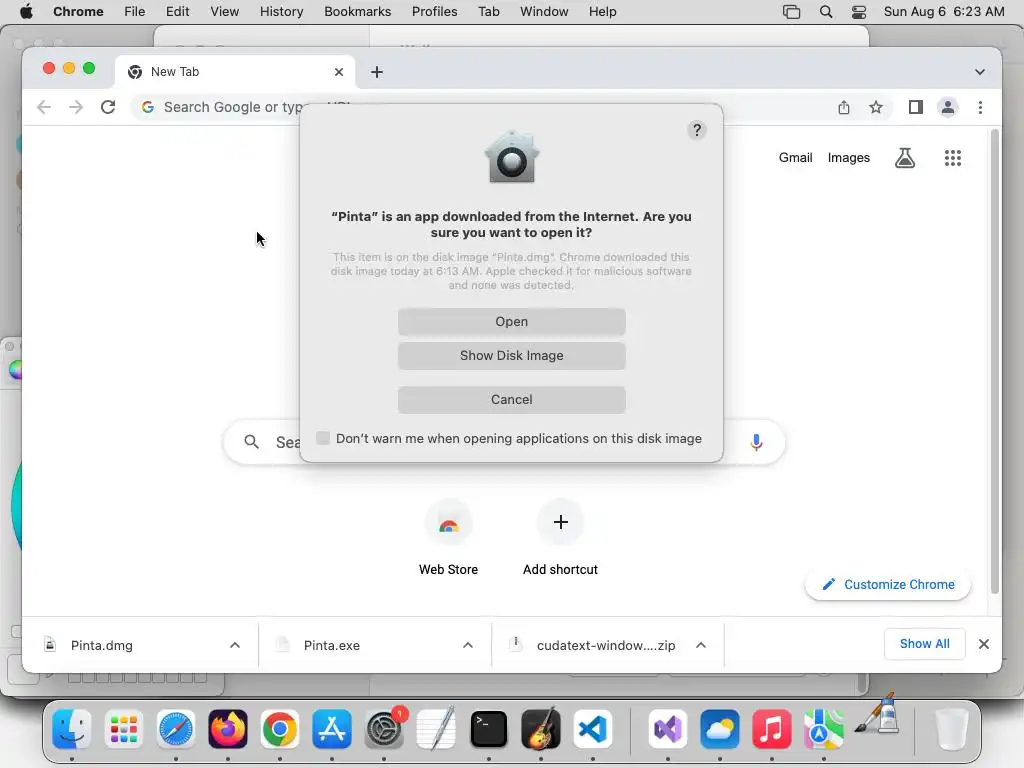Click the Google search box
The height and width of the screenshot is (768, 1024).
(x=503, y=442)
